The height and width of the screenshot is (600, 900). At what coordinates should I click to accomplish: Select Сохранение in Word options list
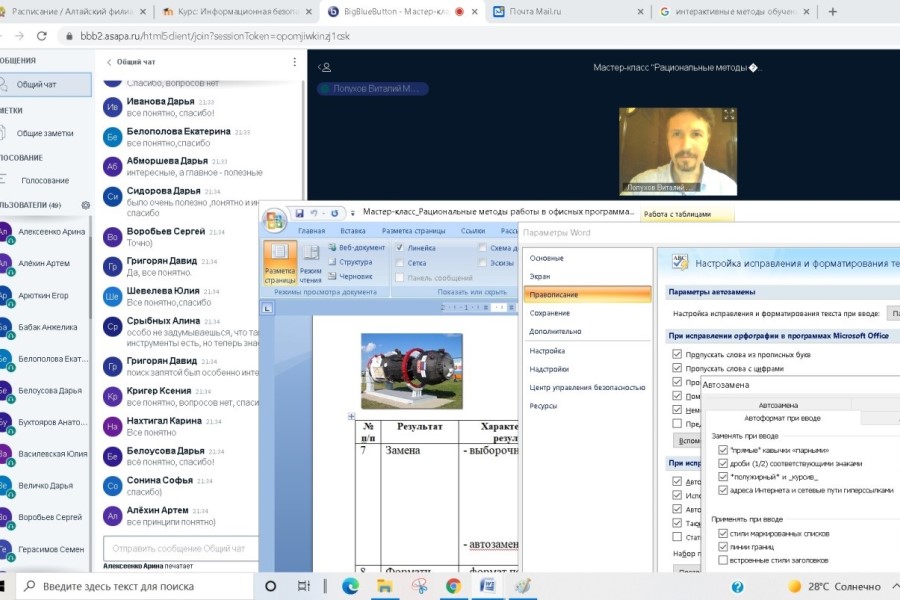pos(588,313)
